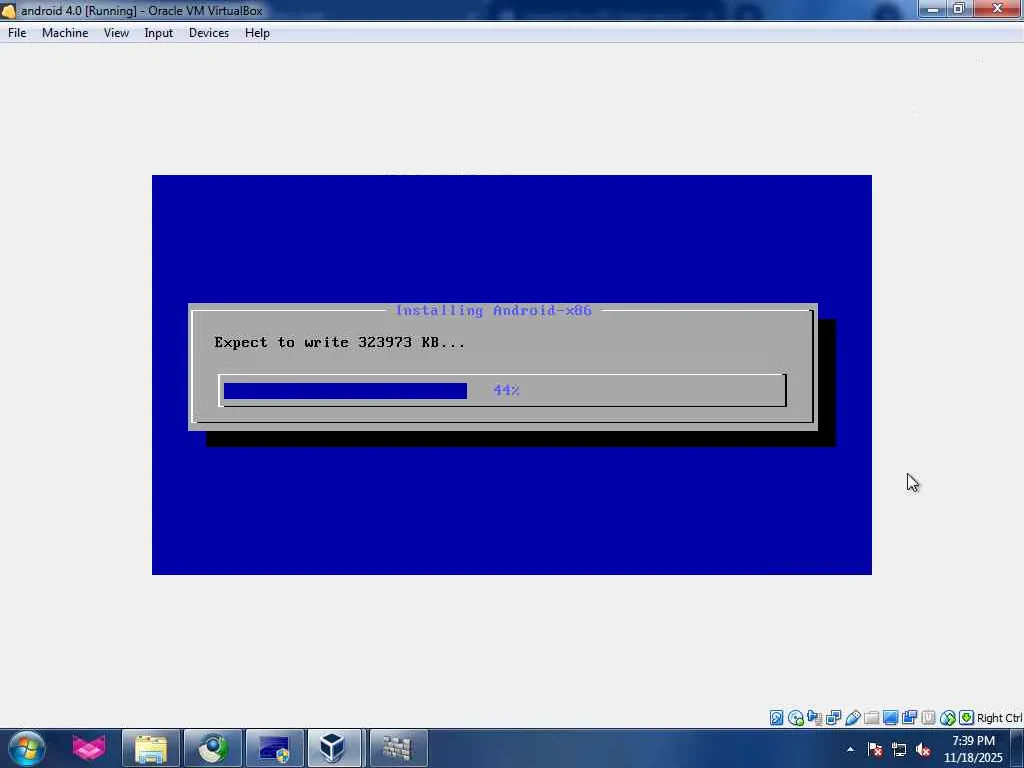Open the View menu
This screenshot has width=1024, height=768.
point(116,33)
